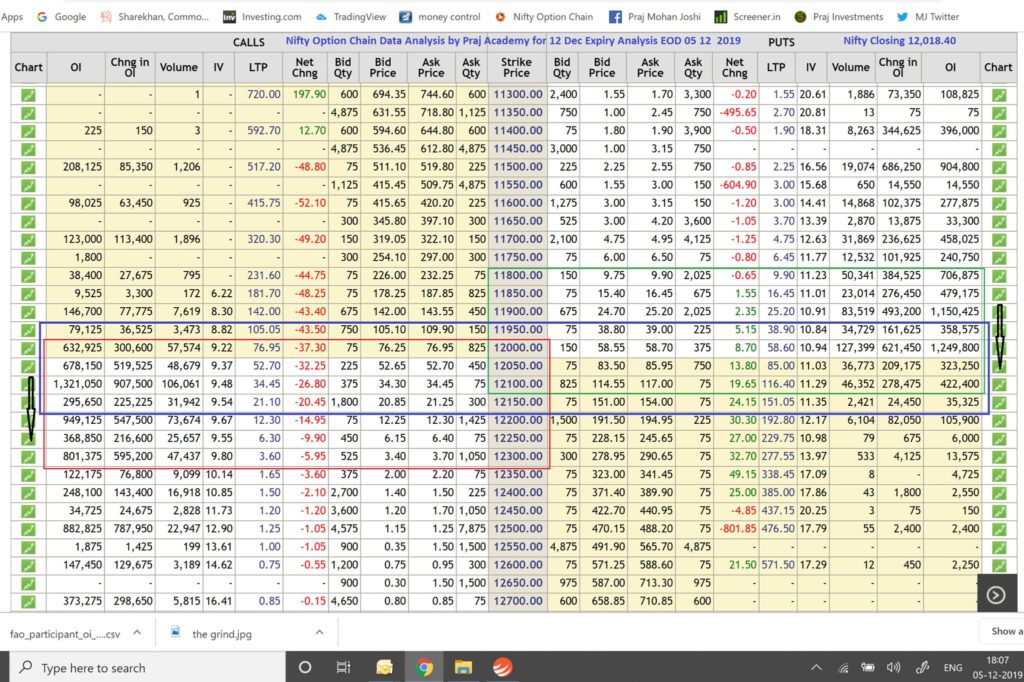Open calls chart icon for 12000.00 strike row
The image size is (1024, 682).
pos(28,347)
